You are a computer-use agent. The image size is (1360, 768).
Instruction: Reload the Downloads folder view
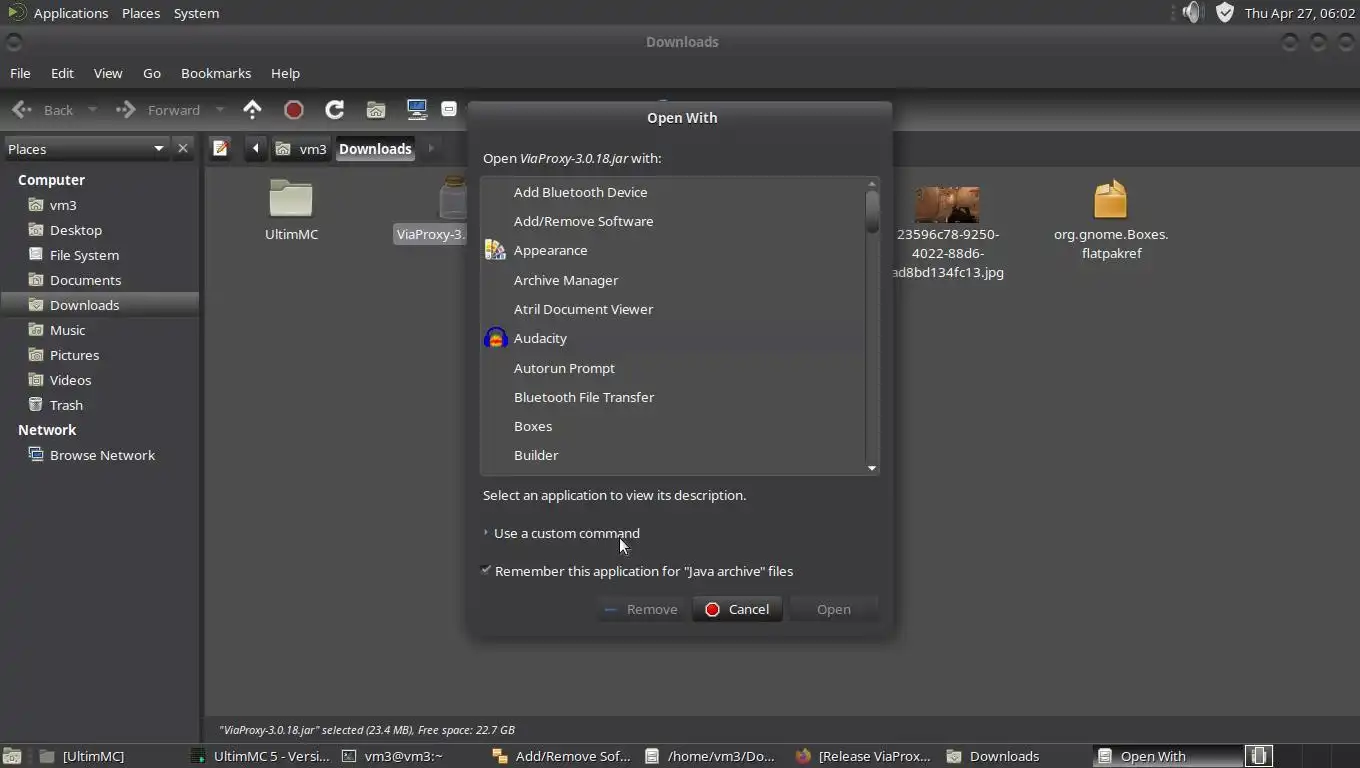point(335,110)
